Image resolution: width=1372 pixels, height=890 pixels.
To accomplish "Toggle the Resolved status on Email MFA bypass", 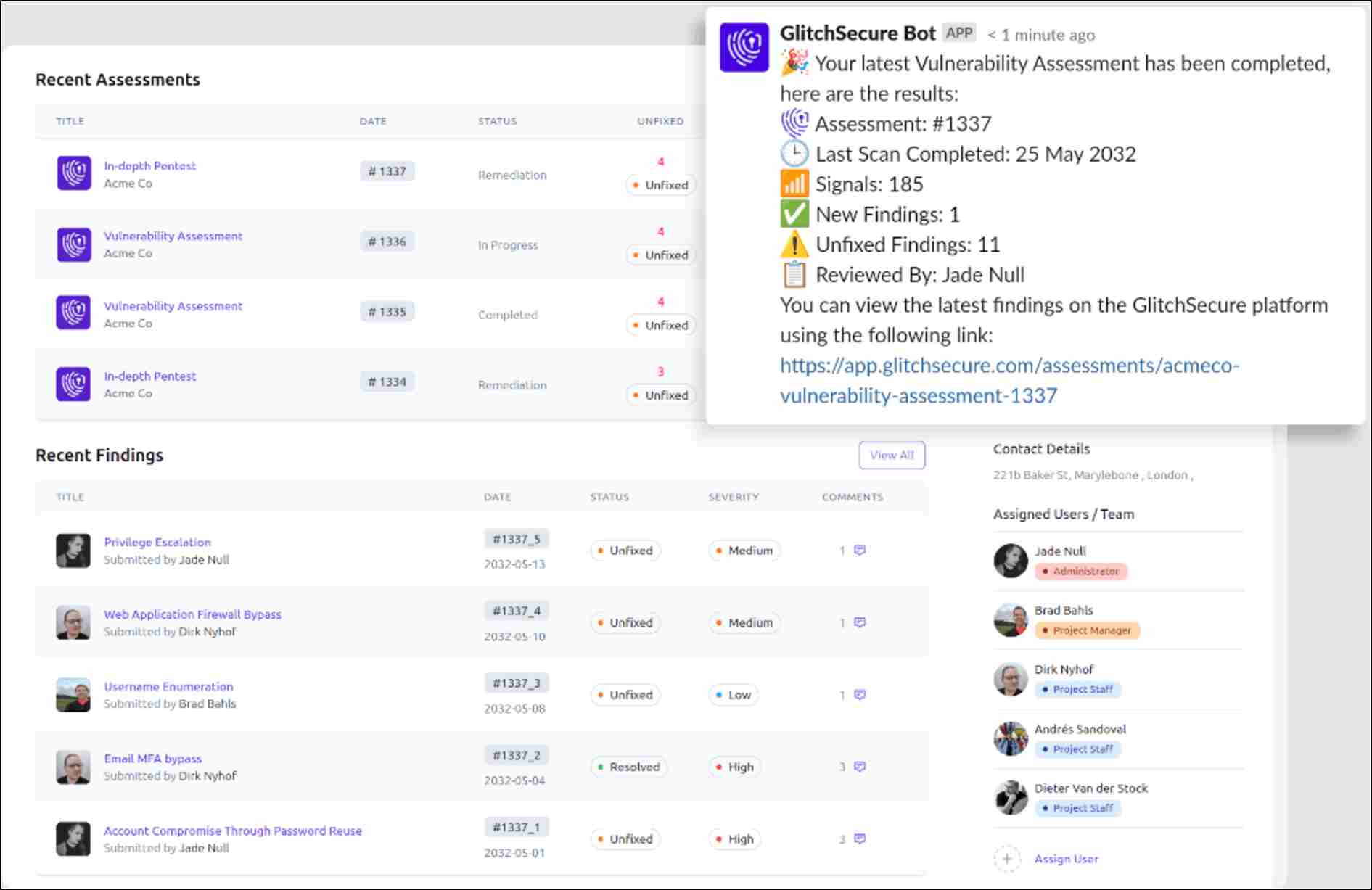I will coord(628,767).
